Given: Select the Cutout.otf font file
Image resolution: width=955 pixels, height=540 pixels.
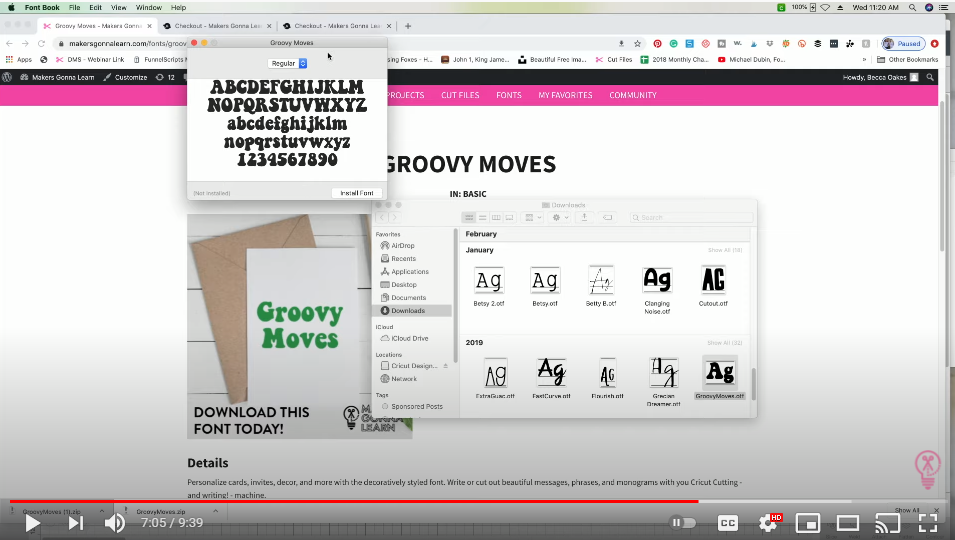Looking at the screenshot, I should click(713, 286).
